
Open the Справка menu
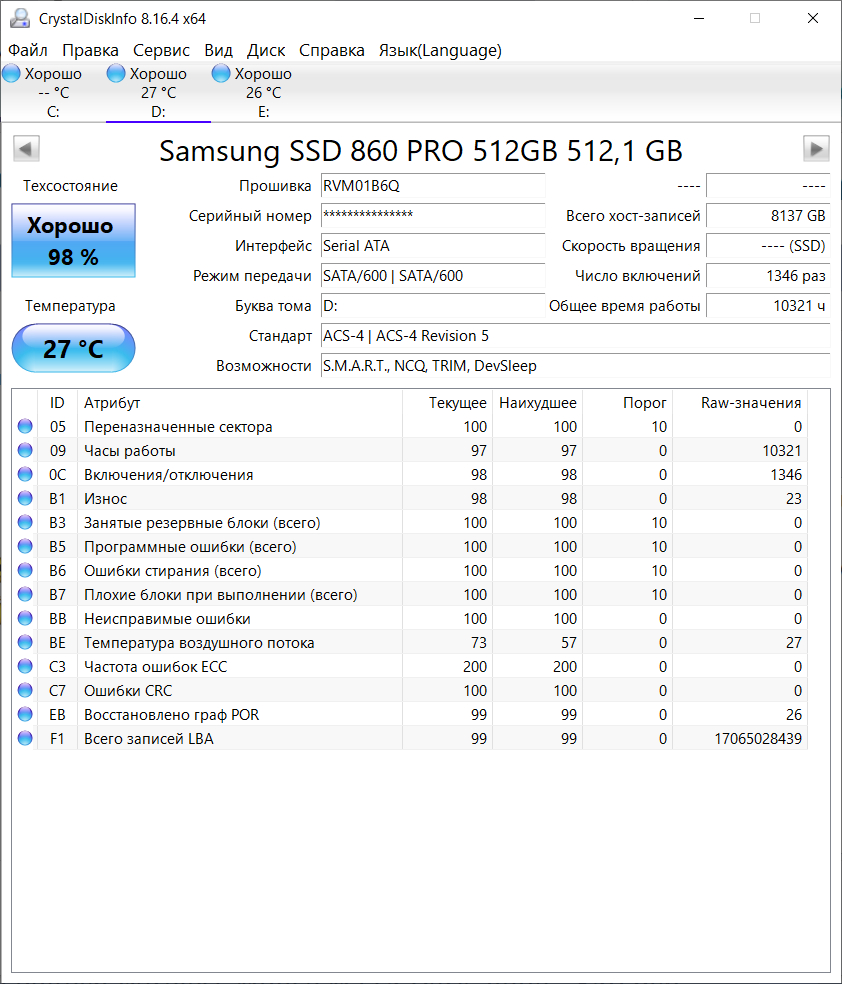(331, 50)
